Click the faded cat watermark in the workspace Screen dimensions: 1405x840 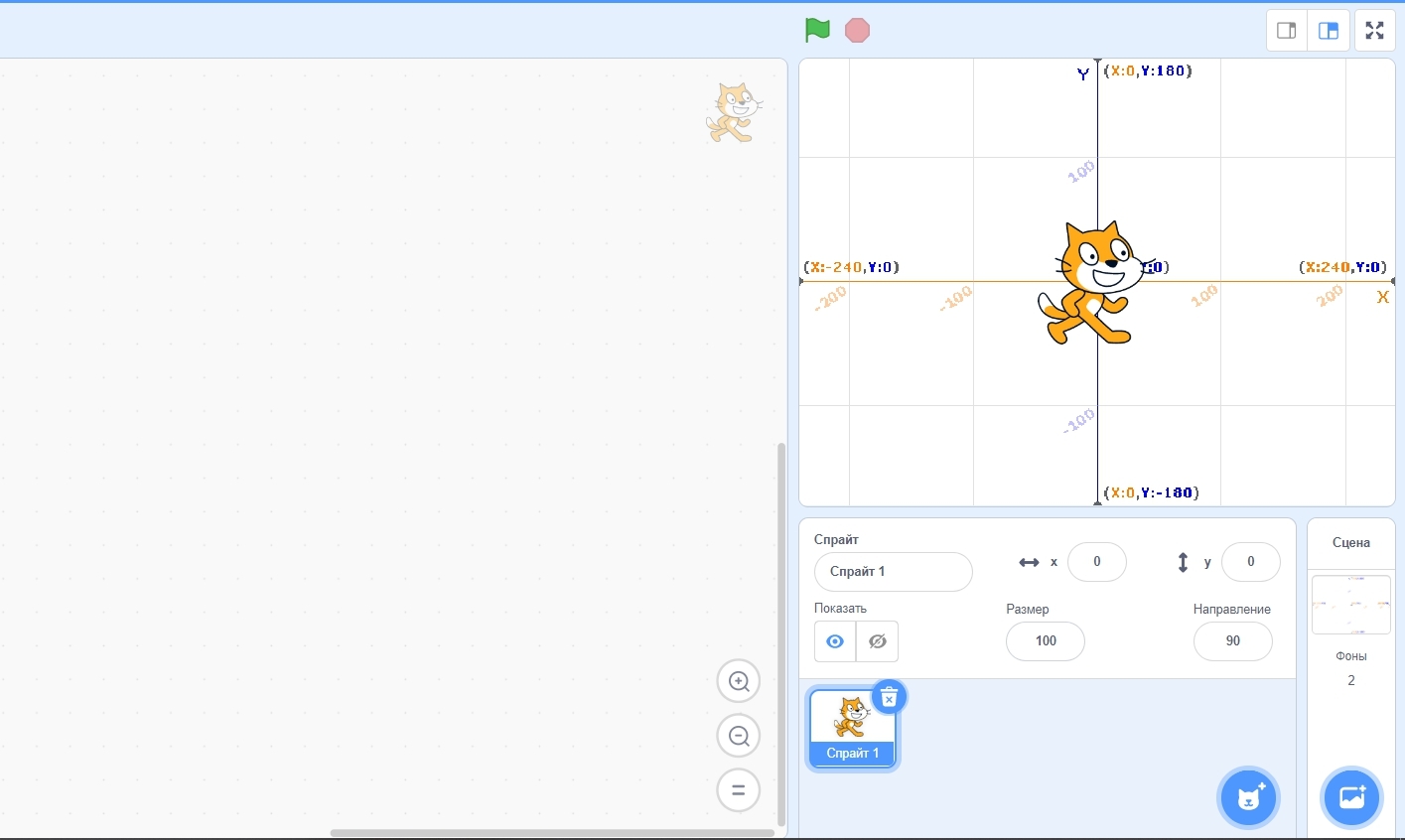734,112
